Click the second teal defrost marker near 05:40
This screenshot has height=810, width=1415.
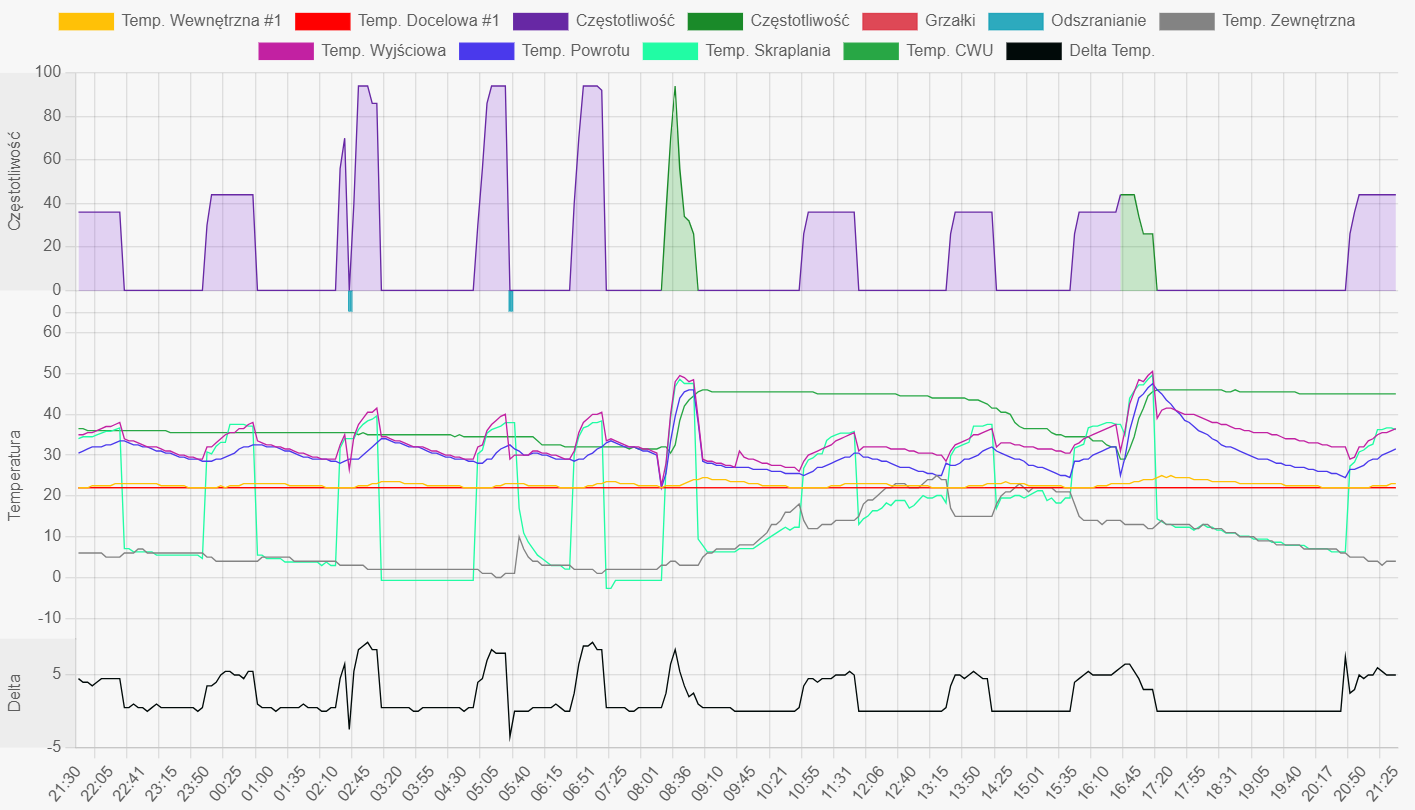pos(510,301)
